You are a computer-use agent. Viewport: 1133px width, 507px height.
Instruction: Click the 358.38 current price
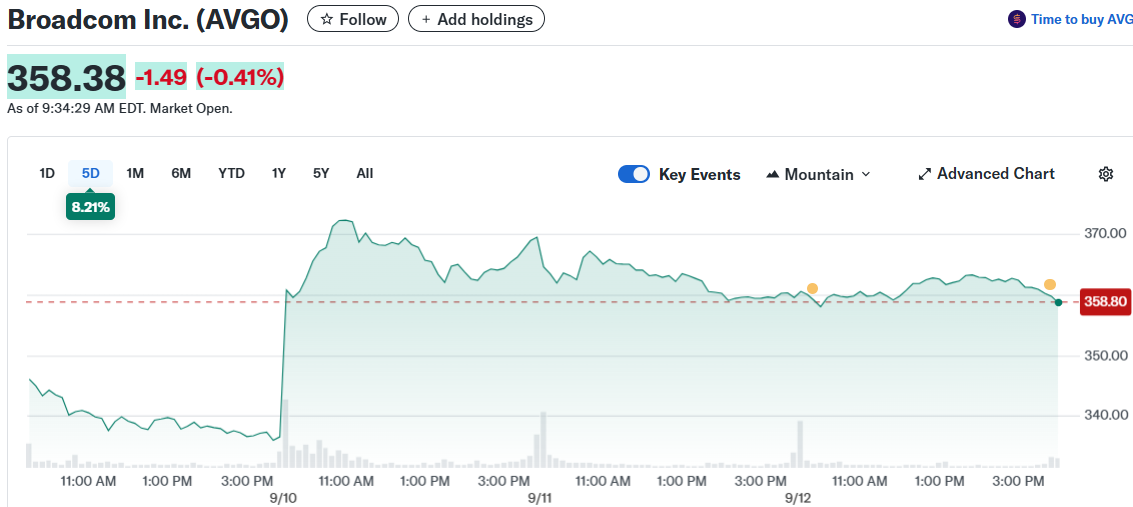pos(66,77)
